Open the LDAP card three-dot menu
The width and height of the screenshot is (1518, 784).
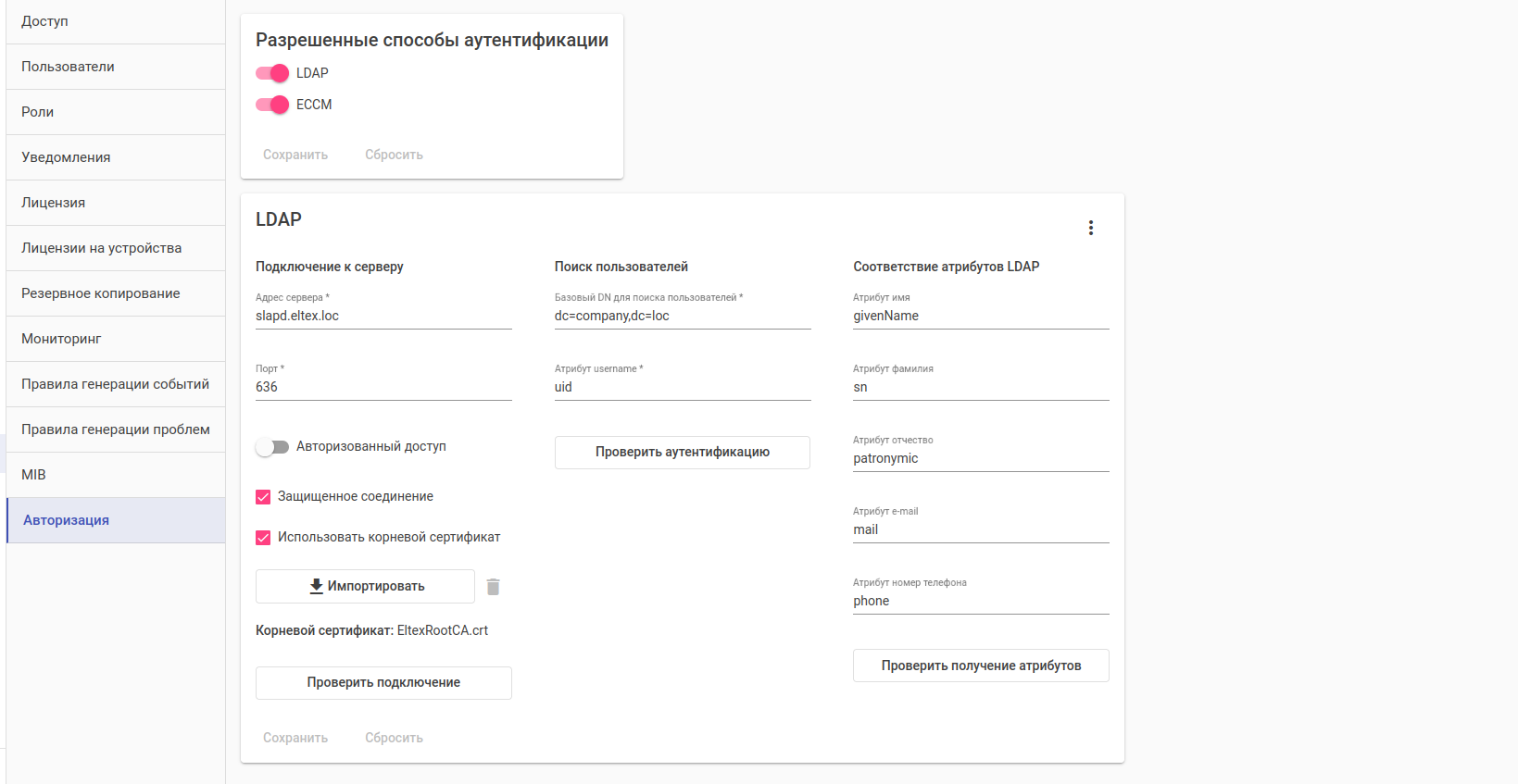(1091, 228)
